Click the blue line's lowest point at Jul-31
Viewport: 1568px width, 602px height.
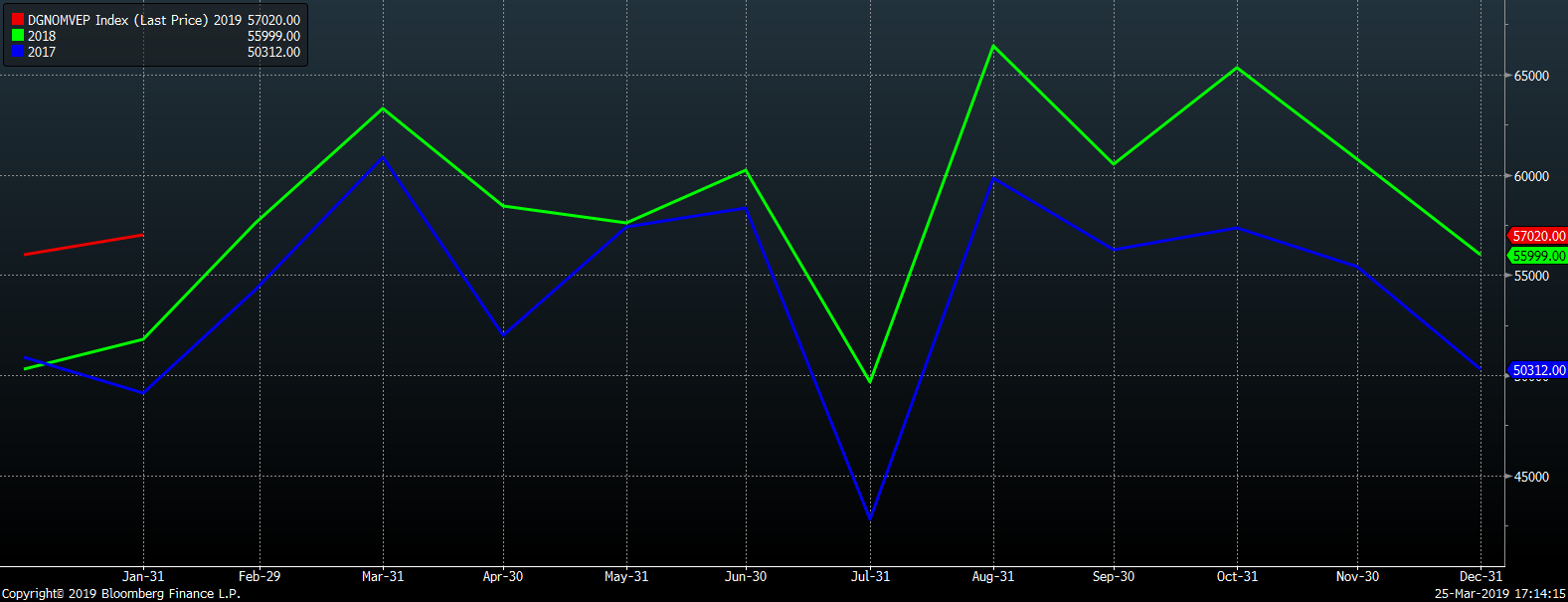tap(870, 518)
